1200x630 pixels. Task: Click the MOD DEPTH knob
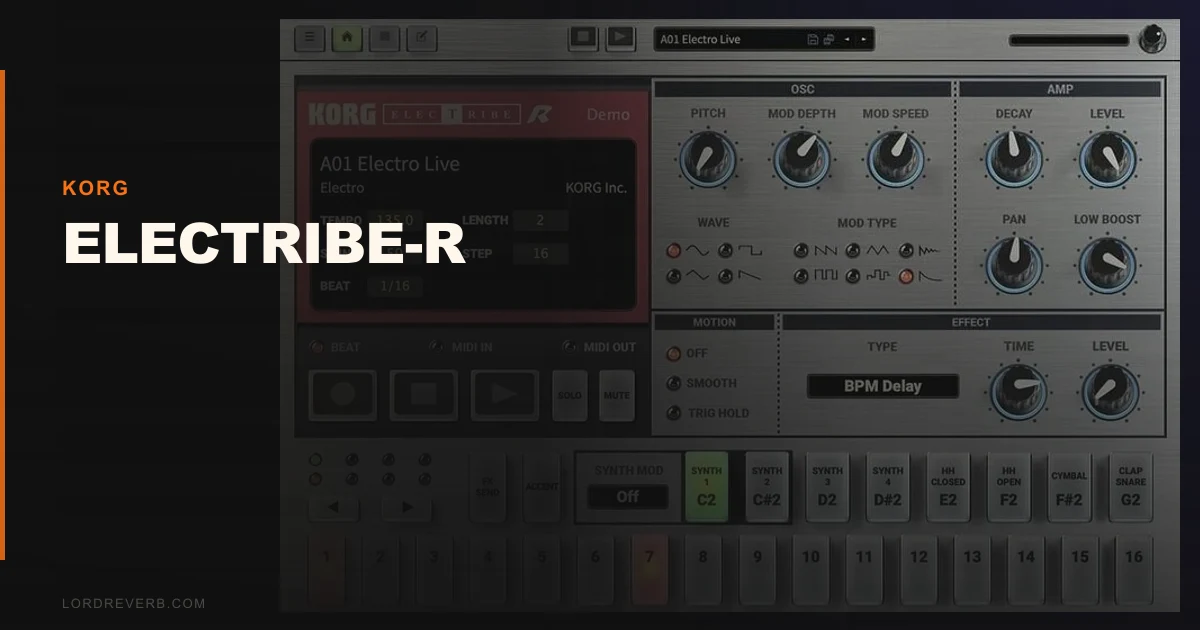pyautogui.click(x=801, y=159)
